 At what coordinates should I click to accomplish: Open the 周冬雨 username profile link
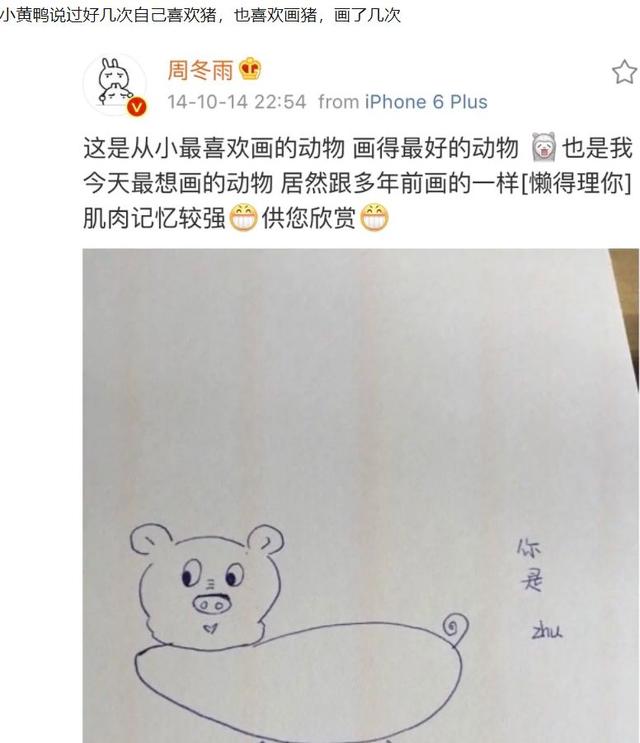click(200, 70)
